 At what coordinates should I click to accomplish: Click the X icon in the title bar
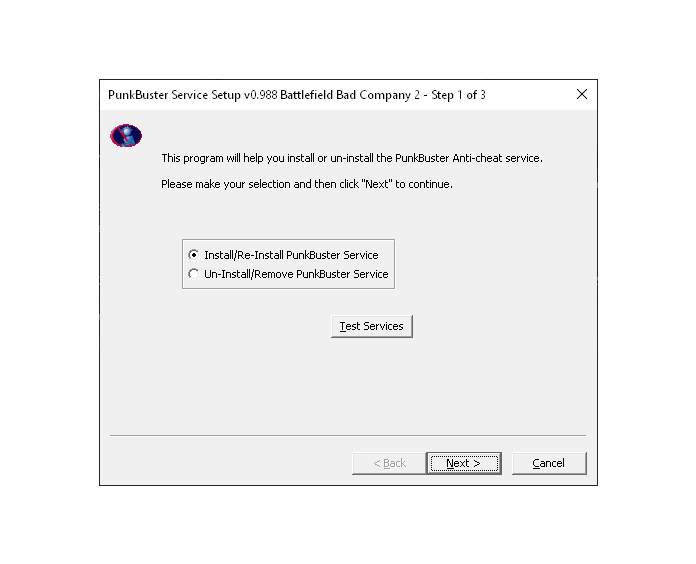(582, 94)
